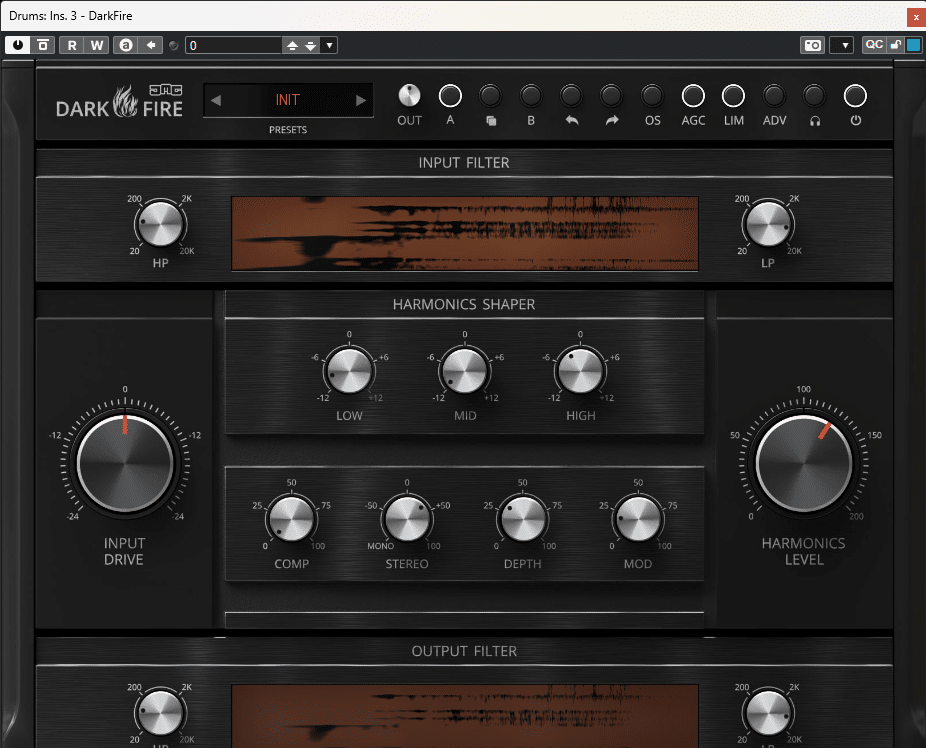Click the HIGH harmonics knob
The image size is (926, 748).
tap(581, 371)
